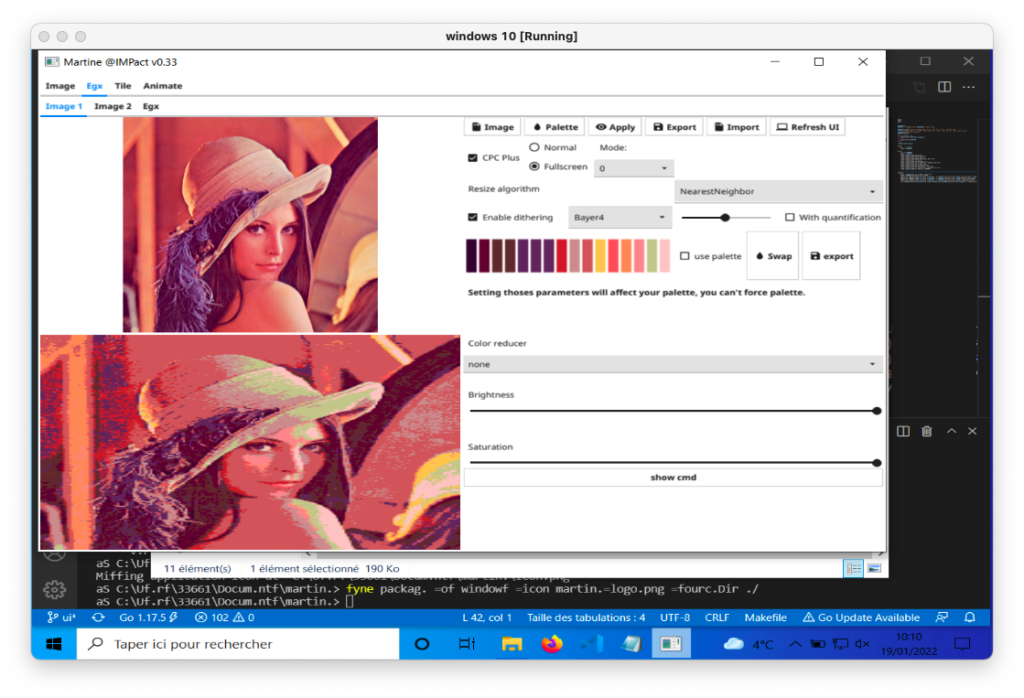Screen dimensions: 1024x698
Task: Click the Swap palette colors button
Action: coord(773,256)
